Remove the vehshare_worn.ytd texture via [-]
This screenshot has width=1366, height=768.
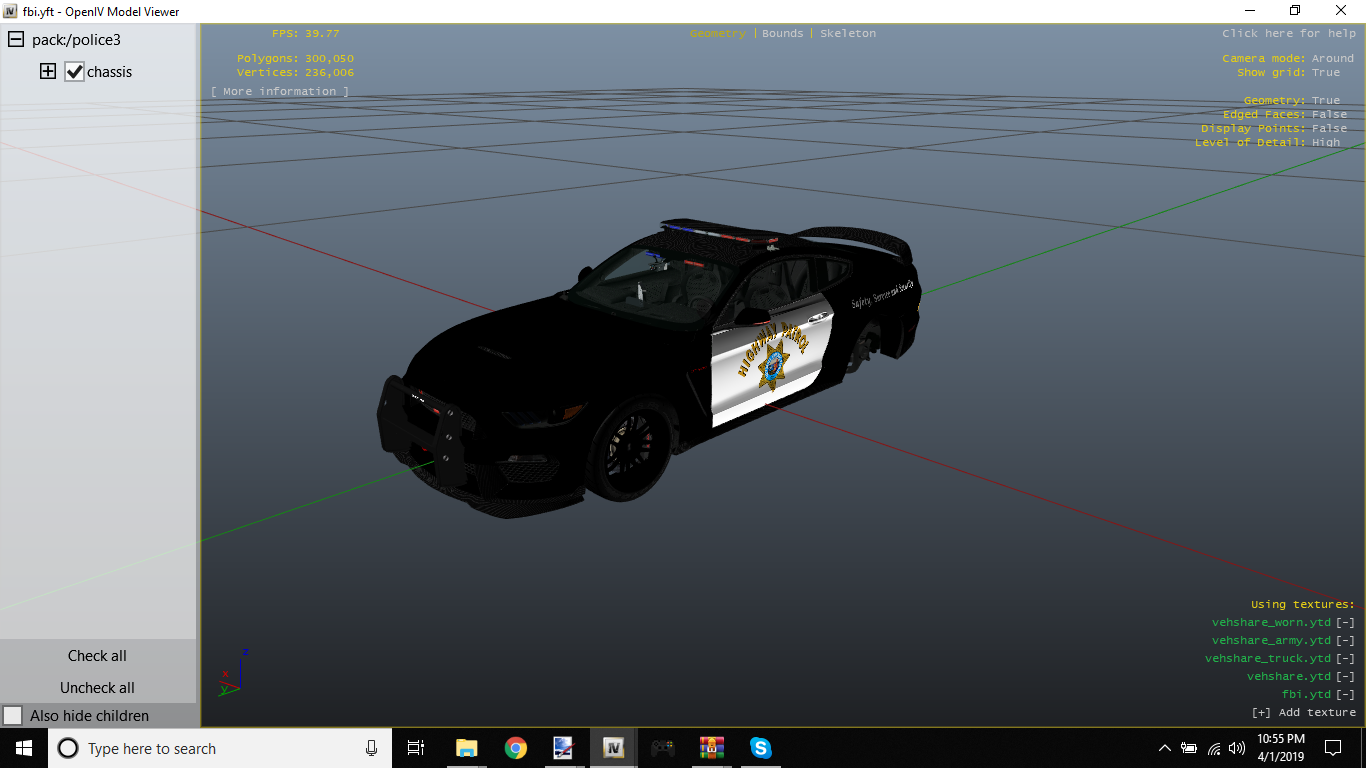point(1345,622)
